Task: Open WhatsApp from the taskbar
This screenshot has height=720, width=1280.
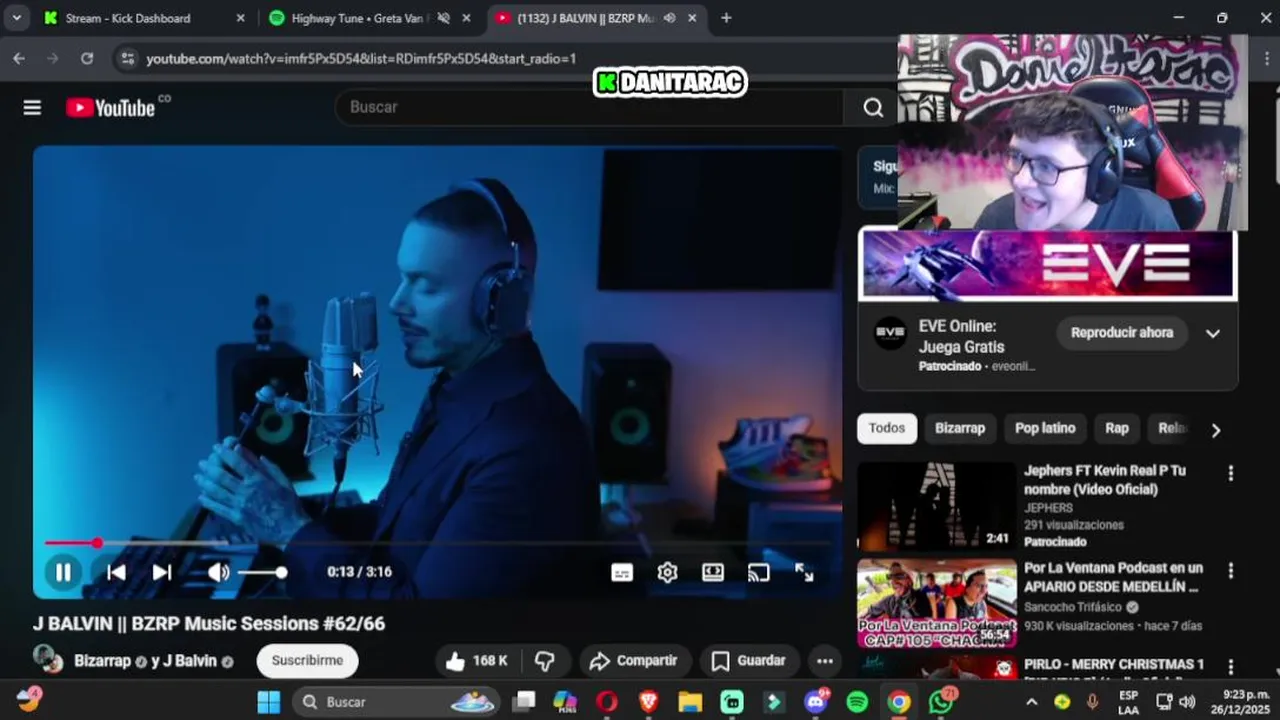Action: tap(941, 702)
